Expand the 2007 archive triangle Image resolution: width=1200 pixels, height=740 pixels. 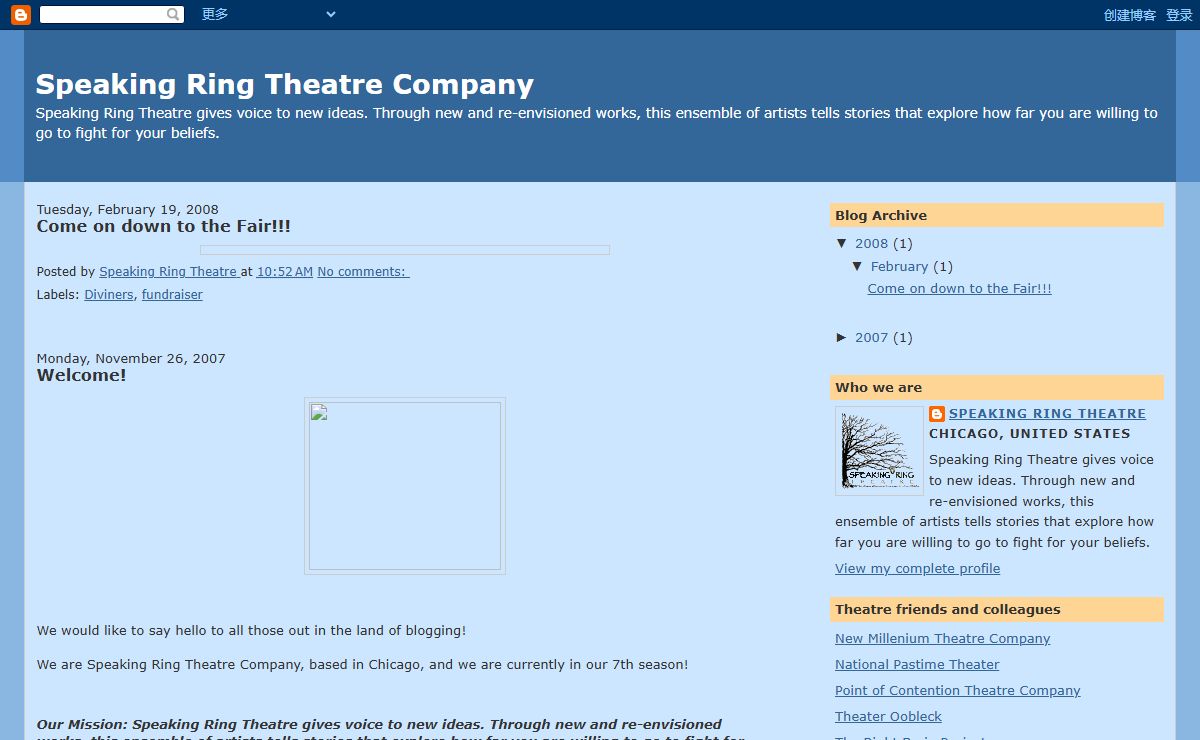coord(842,337)
